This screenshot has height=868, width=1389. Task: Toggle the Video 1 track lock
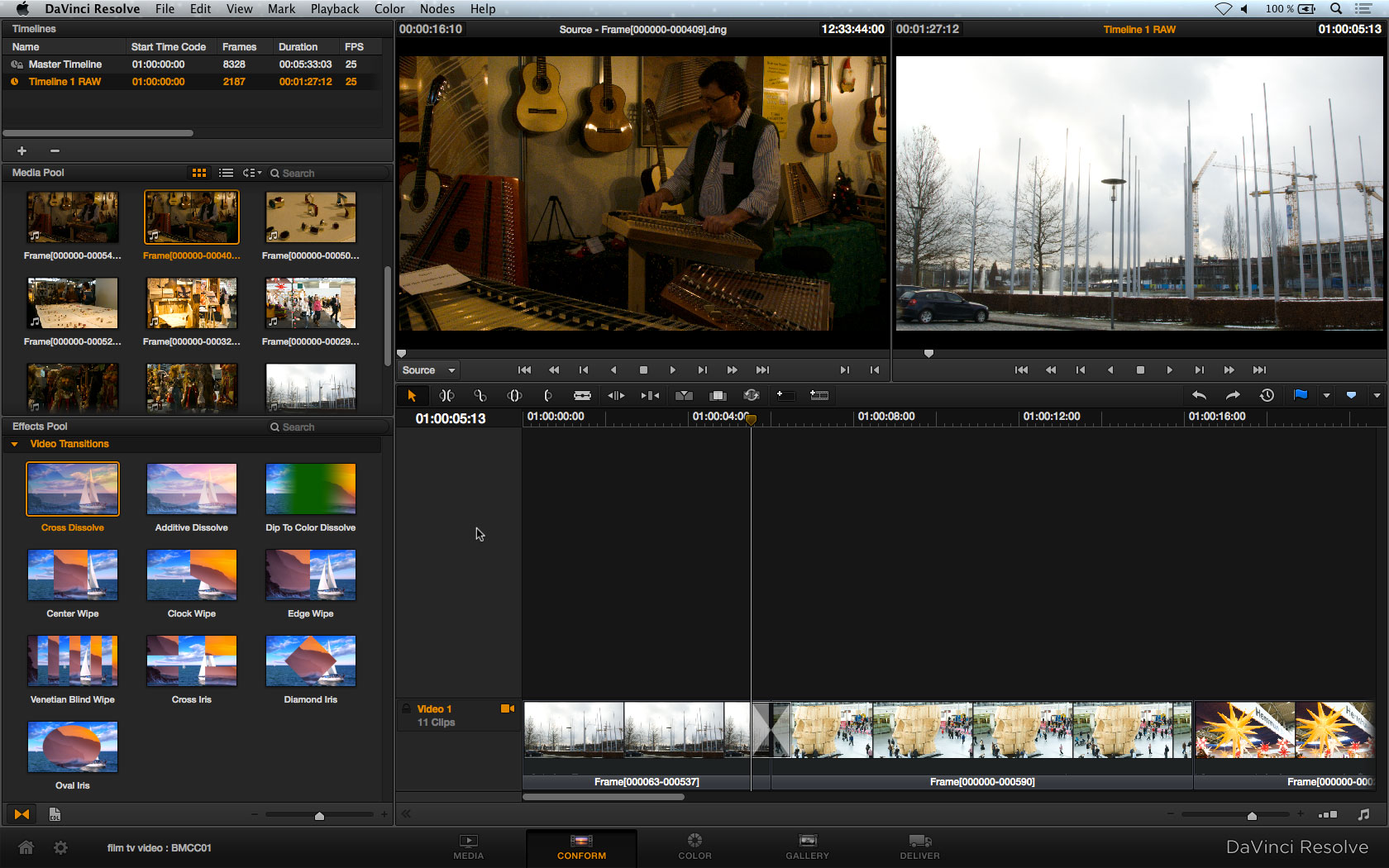(407, 709)
